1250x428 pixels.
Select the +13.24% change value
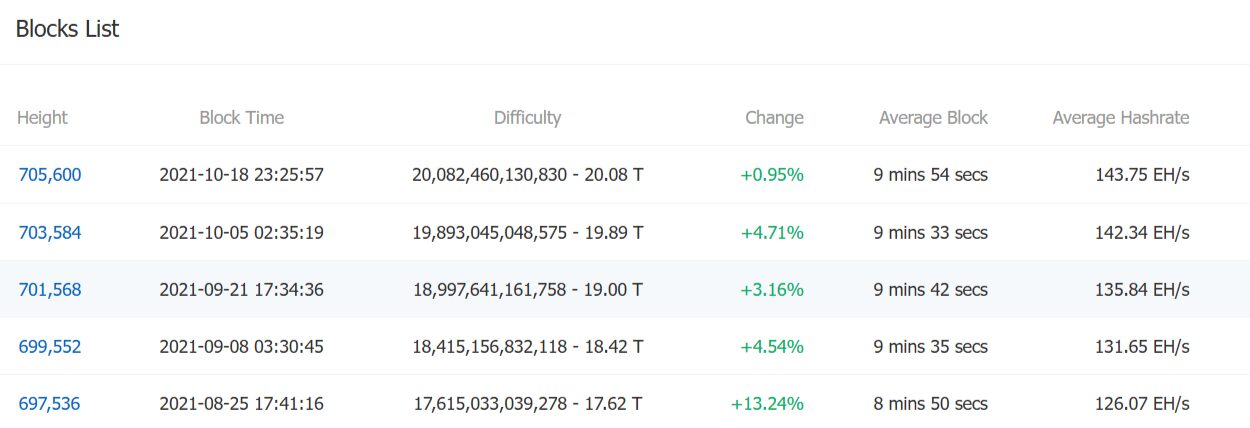tap(767, 404)
